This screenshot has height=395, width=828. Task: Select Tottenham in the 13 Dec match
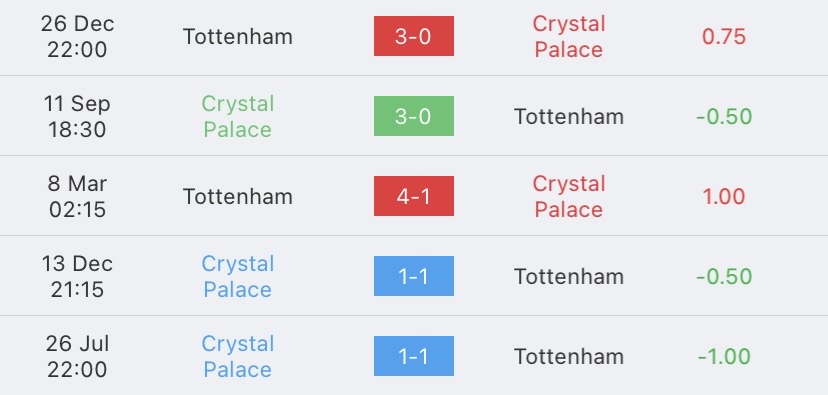[569, 277]
